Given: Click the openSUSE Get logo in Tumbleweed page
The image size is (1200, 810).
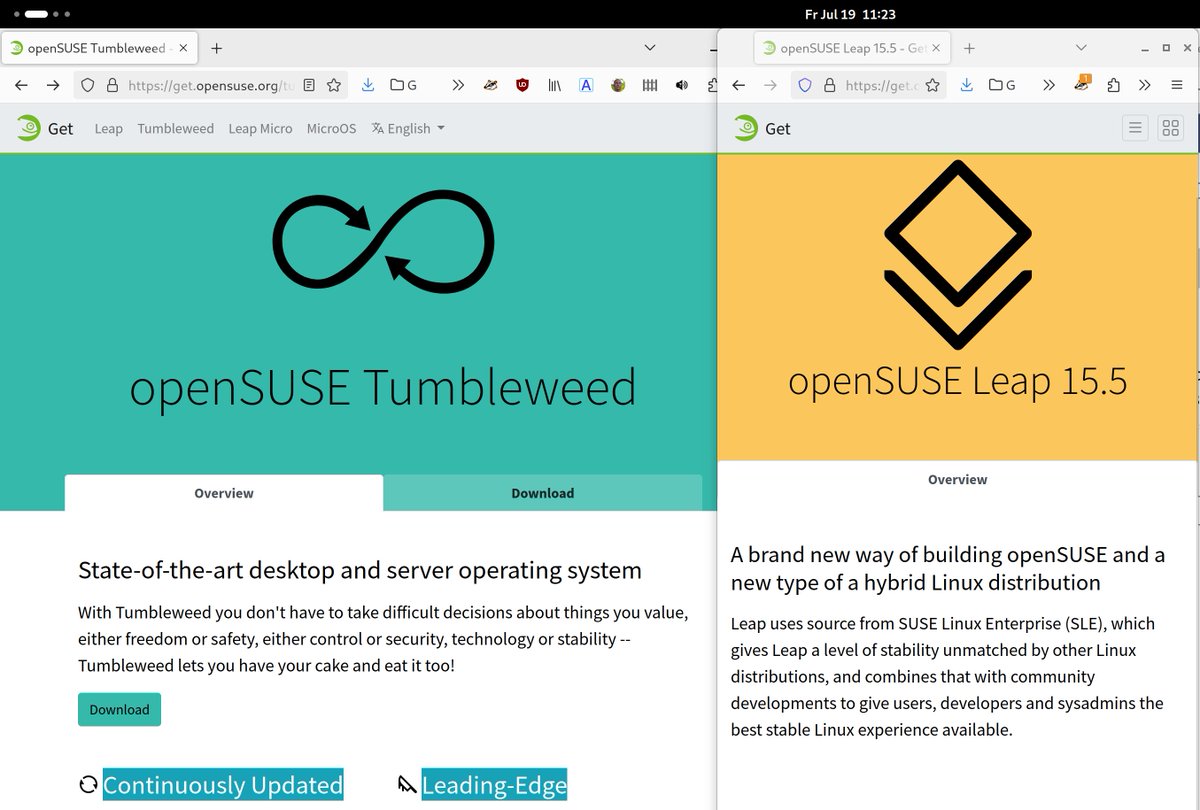Looking at the screenshot, I should (44, 128).
